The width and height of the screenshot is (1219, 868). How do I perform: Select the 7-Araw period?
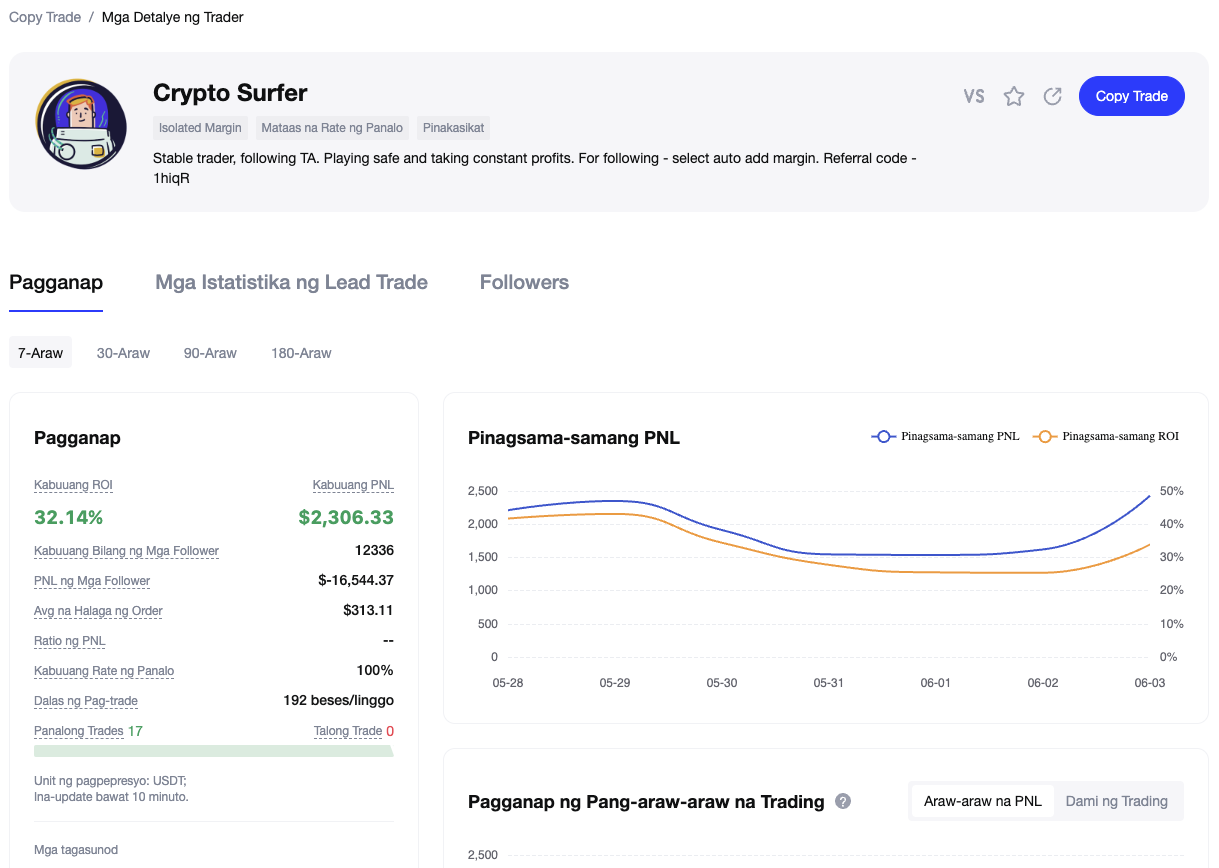click(41, 353)
